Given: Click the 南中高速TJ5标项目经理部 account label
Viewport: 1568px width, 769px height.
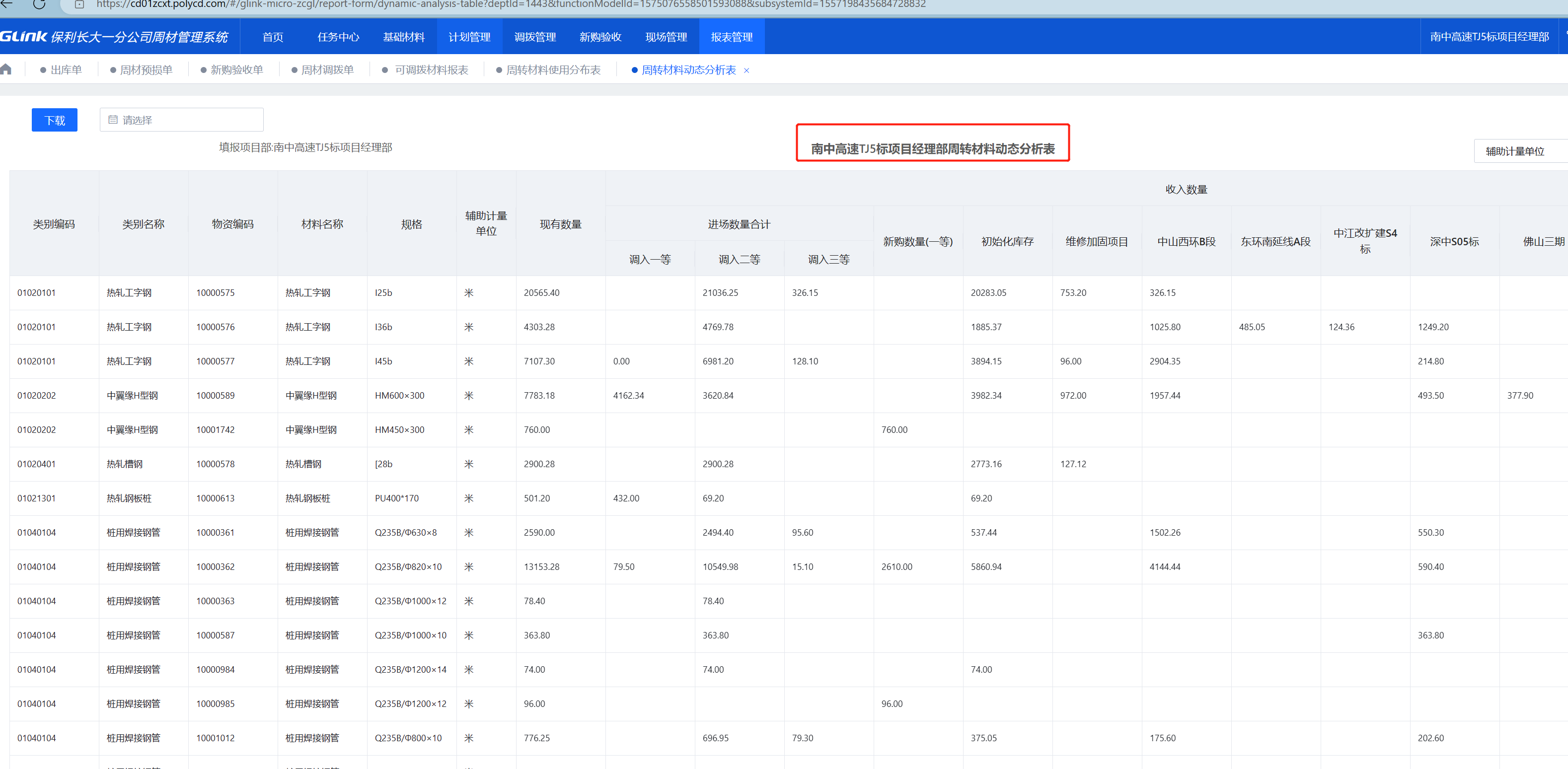Looking at the screenshot, I should click(x=1489, y=37).
